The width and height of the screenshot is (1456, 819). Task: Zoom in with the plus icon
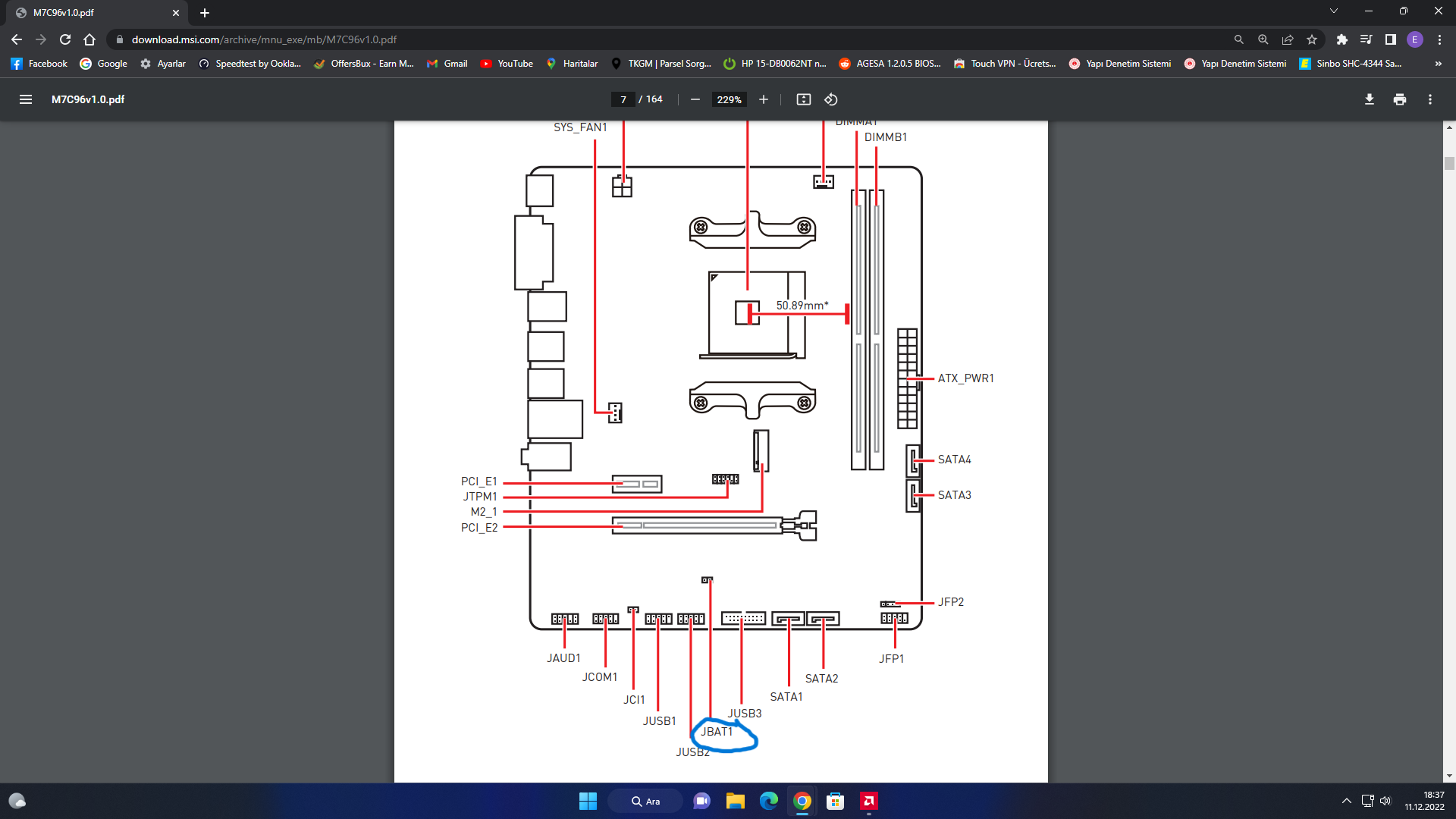tap(764, 99)
